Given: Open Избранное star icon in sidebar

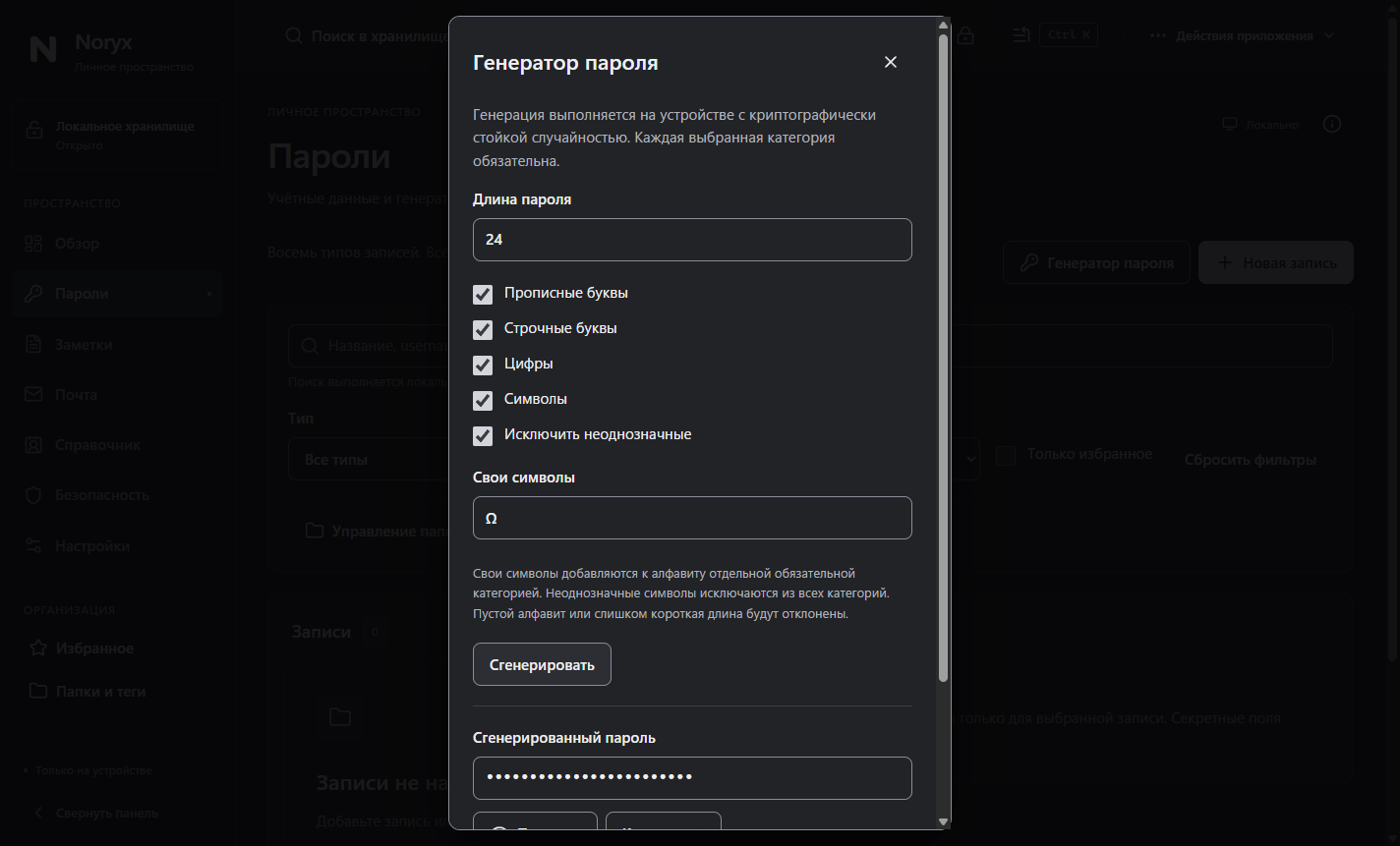Looking at the screenshot, I should 38,649.
